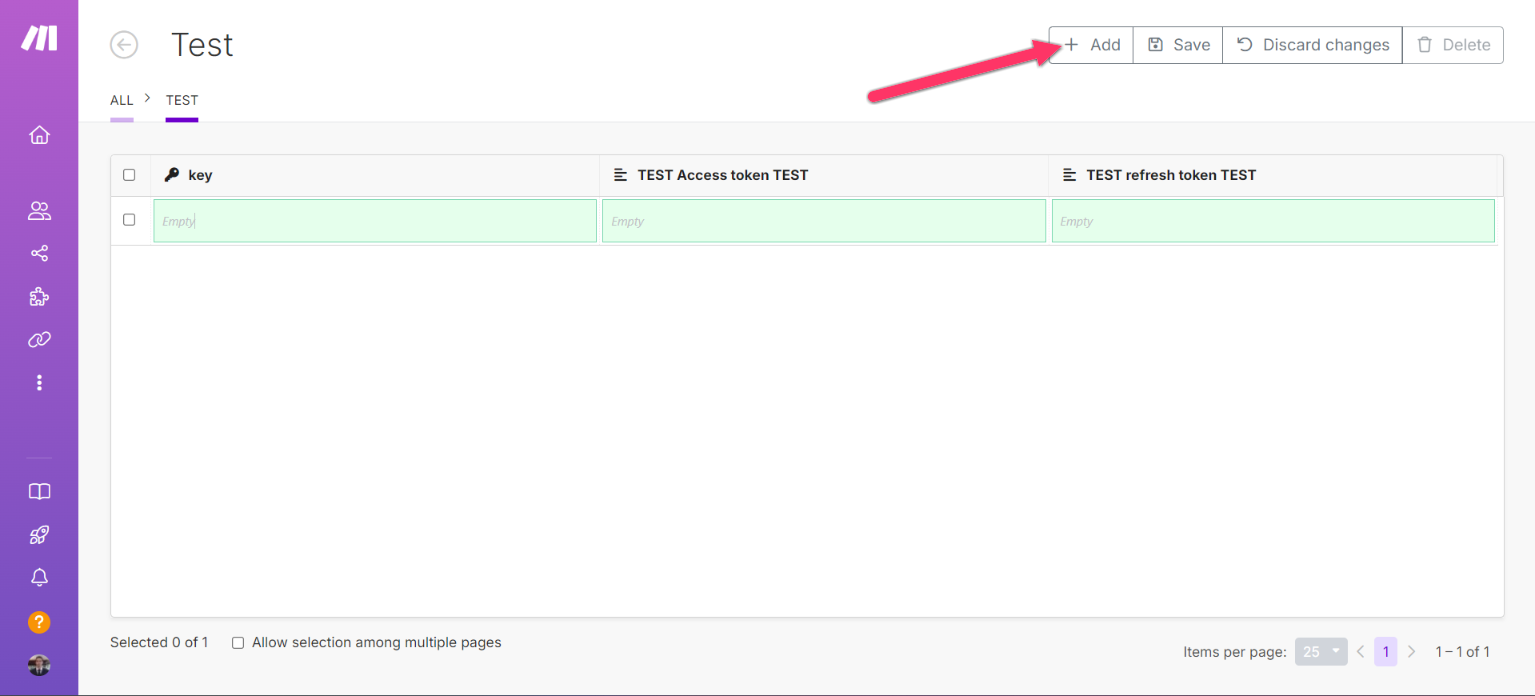The height and width of the screenshot is (696, 1535).
Task: Open the orange Help question mark icon
Action: coord(39,622)
